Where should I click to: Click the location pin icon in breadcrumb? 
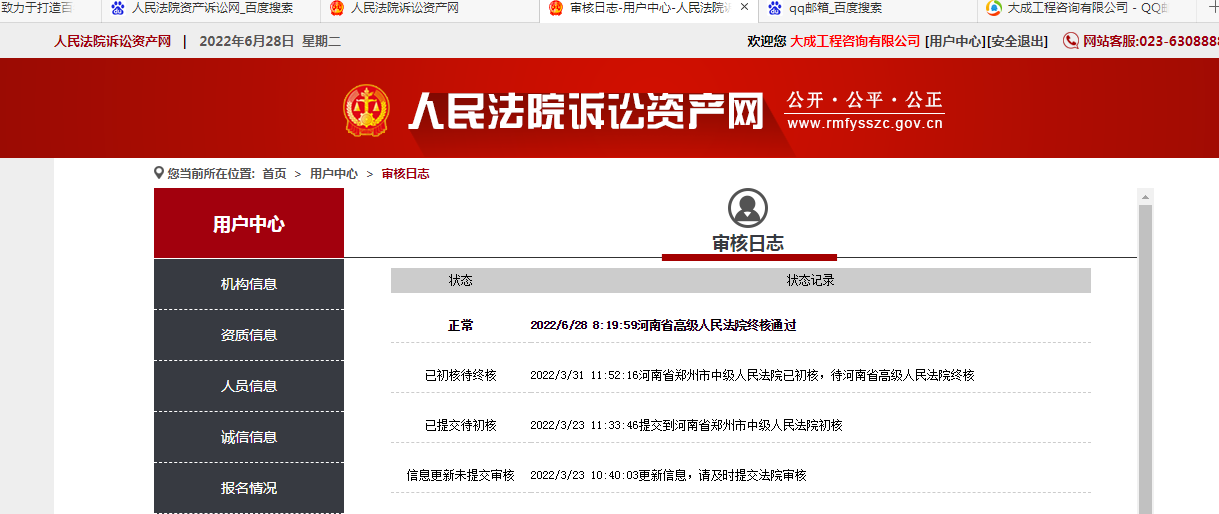[x=159, y=173]
